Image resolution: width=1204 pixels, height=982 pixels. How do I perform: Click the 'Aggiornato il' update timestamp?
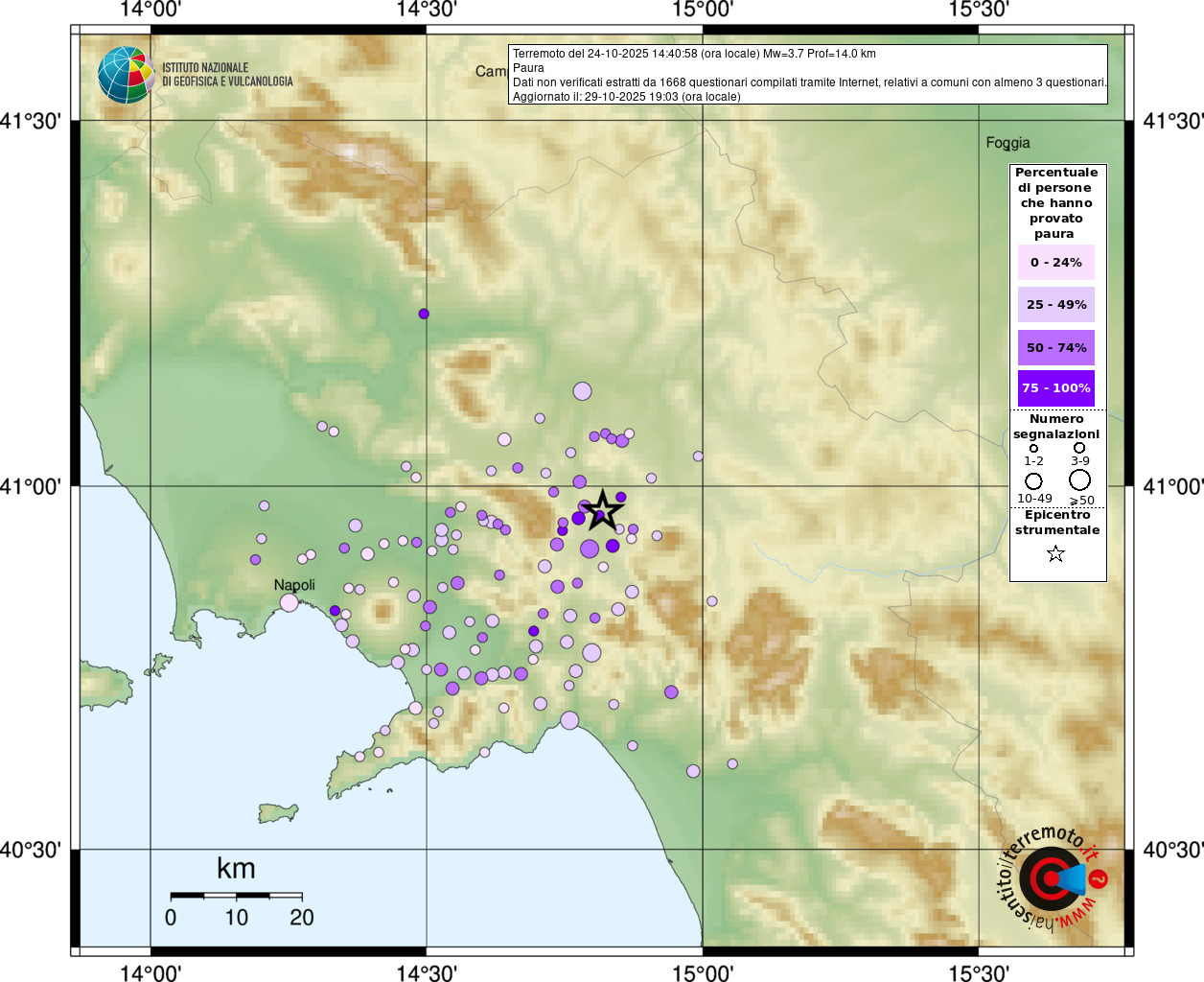(627, 97)
